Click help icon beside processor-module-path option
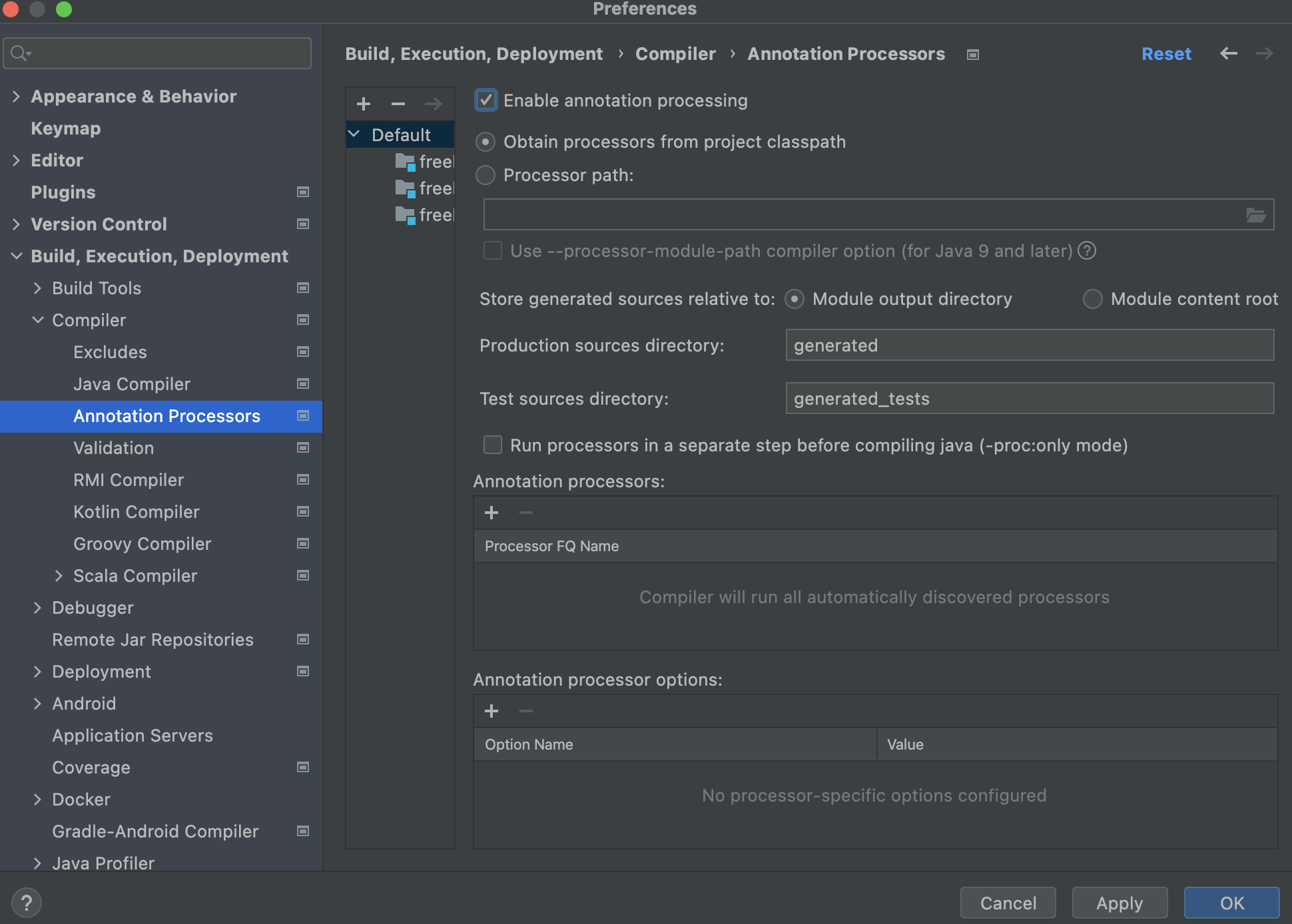Viewport: 1292px width, 924px height. click(x=1087, y=251)
